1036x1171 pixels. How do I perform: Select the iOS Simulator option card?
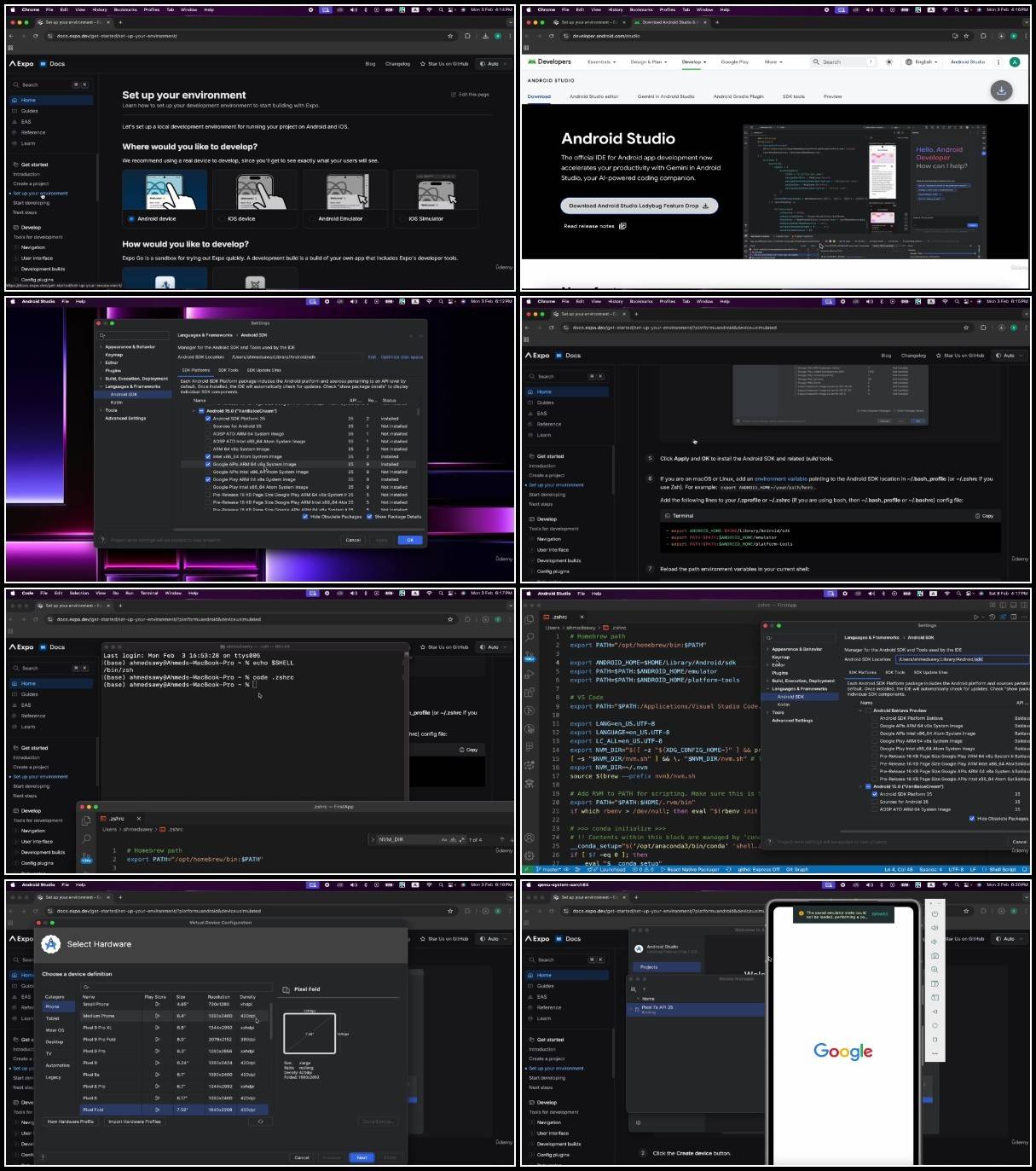coord(436,198)
